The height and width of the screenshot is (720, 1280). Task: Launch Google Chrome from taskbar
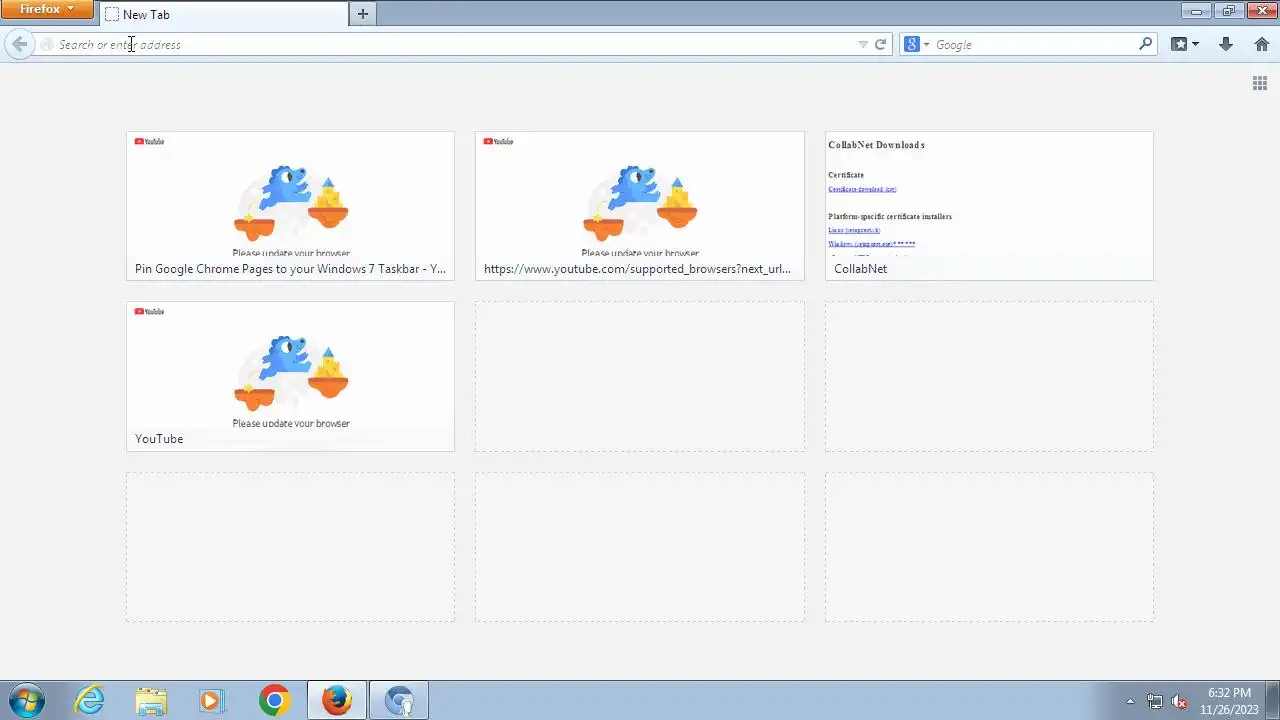click(274, 700)
